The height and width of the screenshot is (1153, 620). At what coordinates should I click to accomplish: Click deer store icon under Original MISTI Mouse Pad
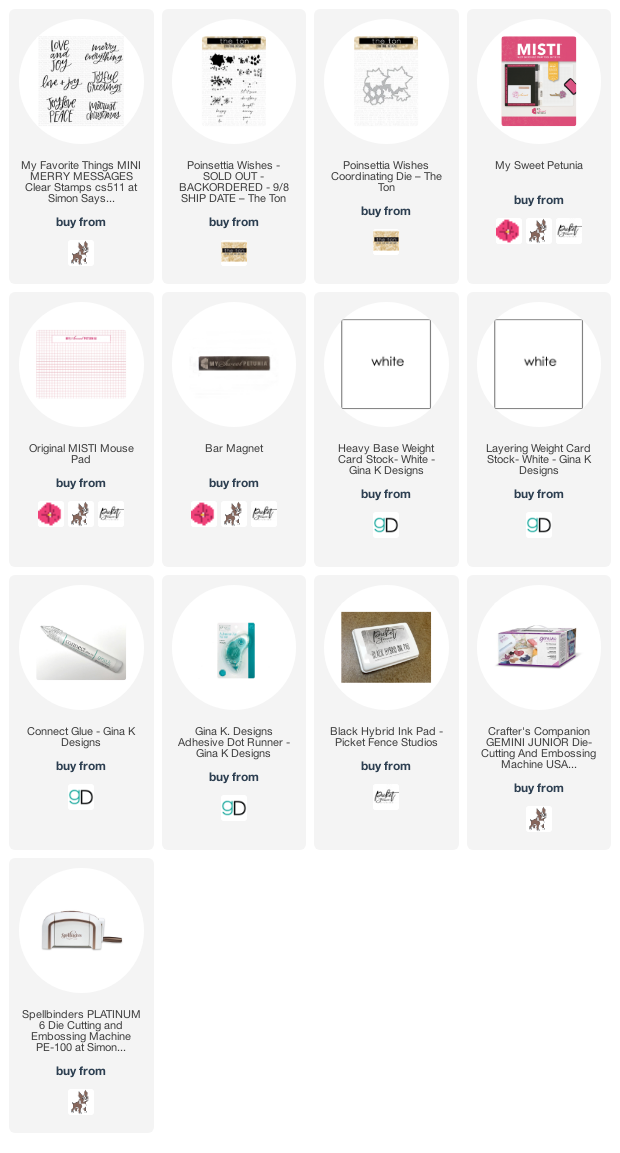(x=81, y=514)
